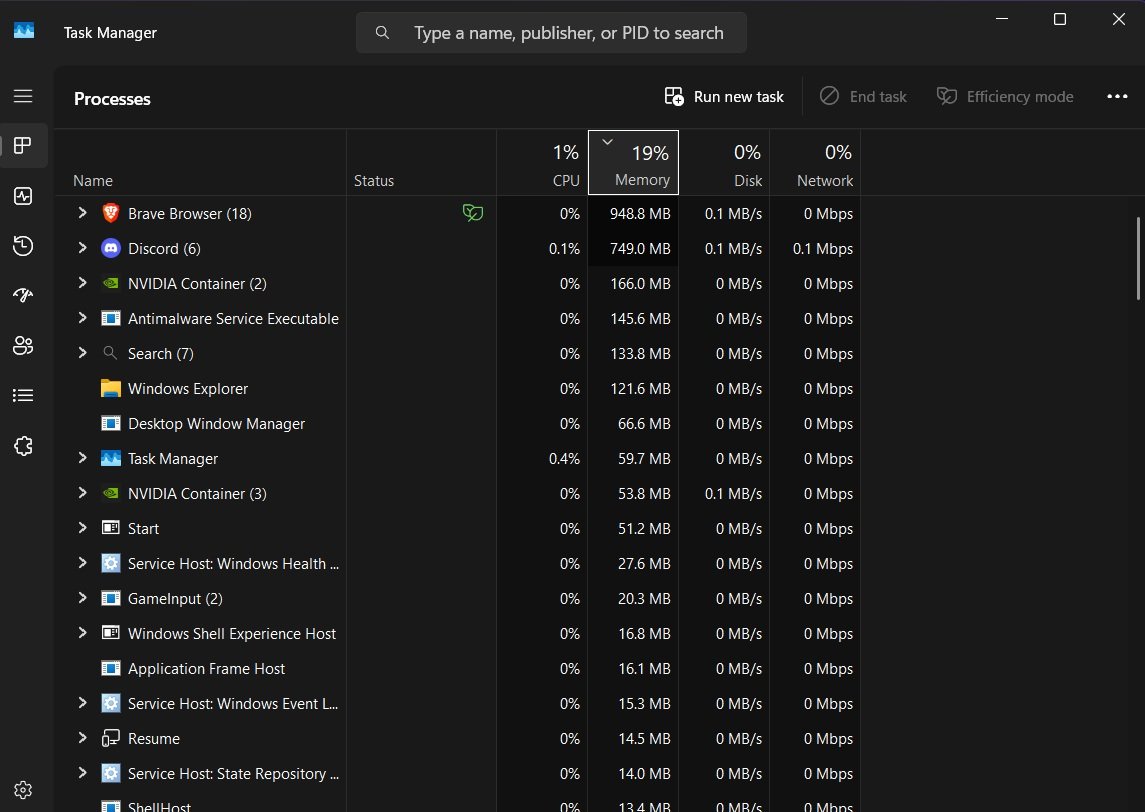Expand the Search (7) process group

pos(83,353)
